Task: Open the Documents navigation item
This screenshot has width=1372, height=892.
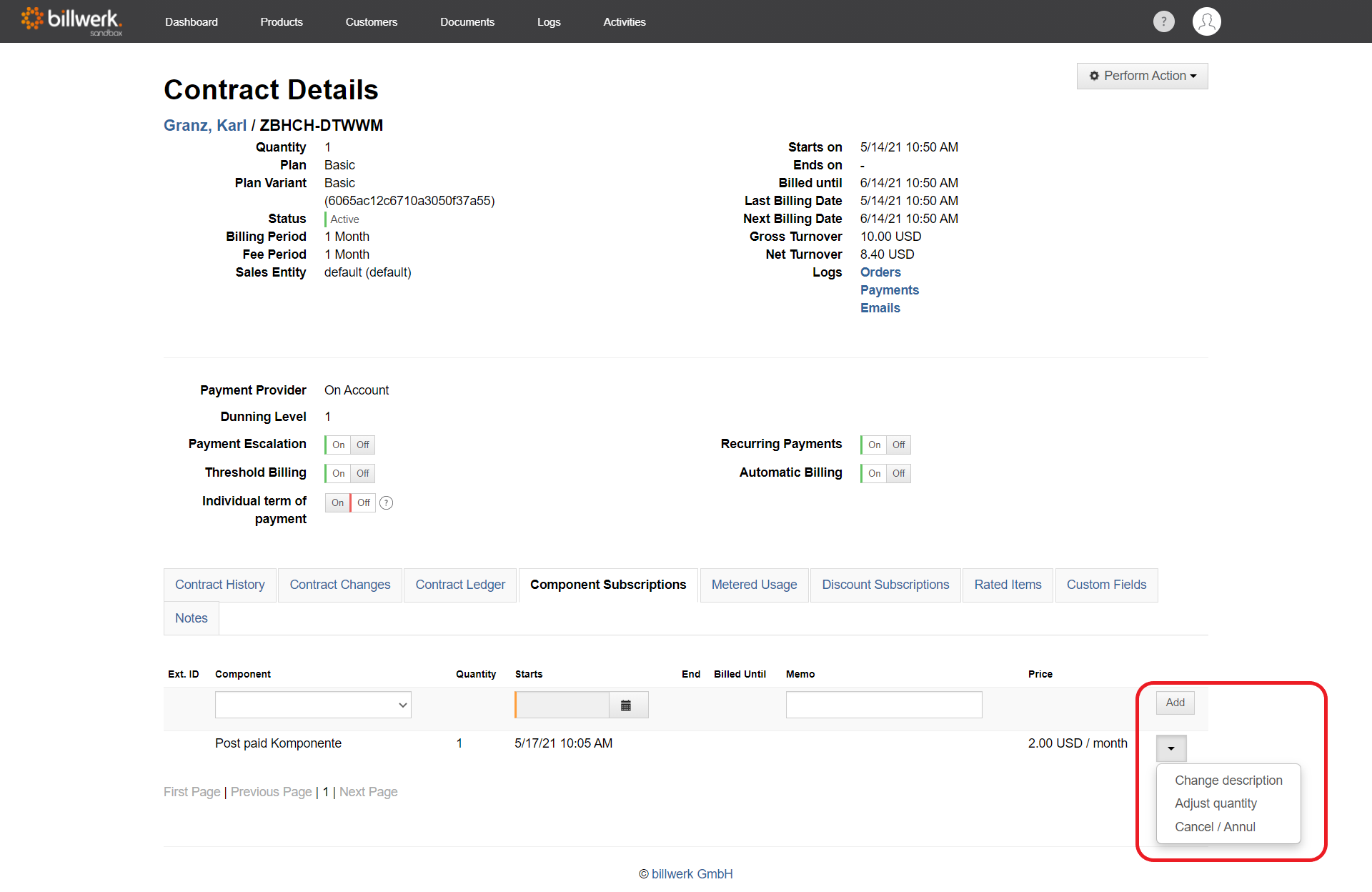Action: click(467, 21)
